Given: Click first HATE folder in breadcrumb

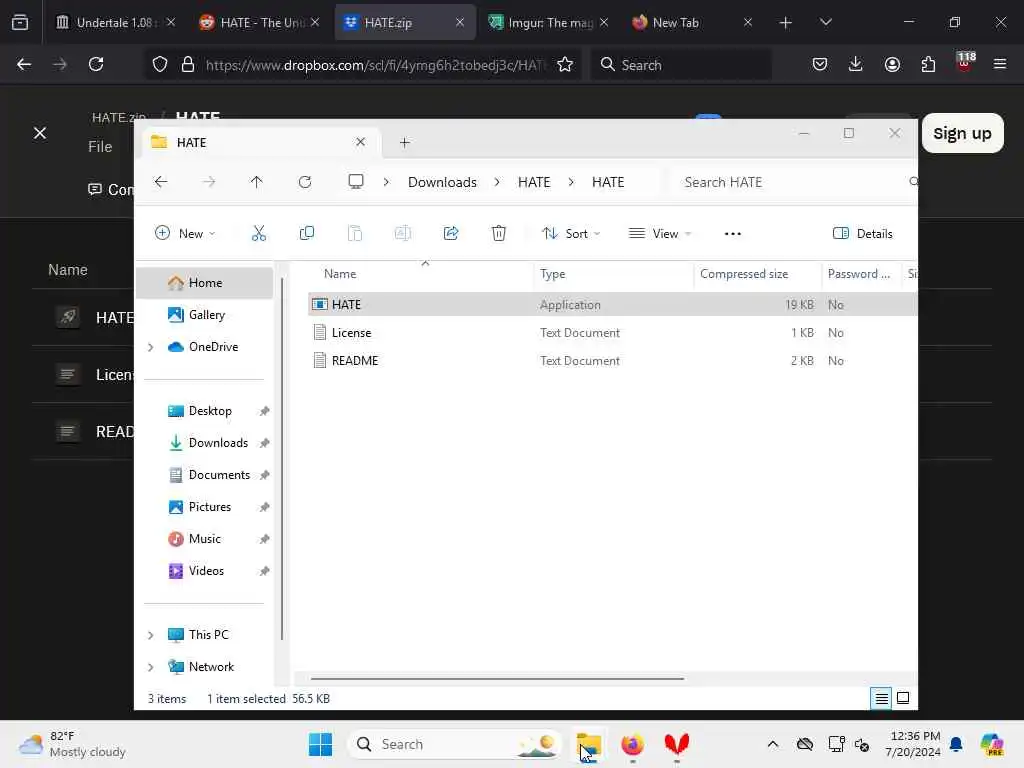Looking at the screenshot, I should pyautogui.click(x=534, y=182).
